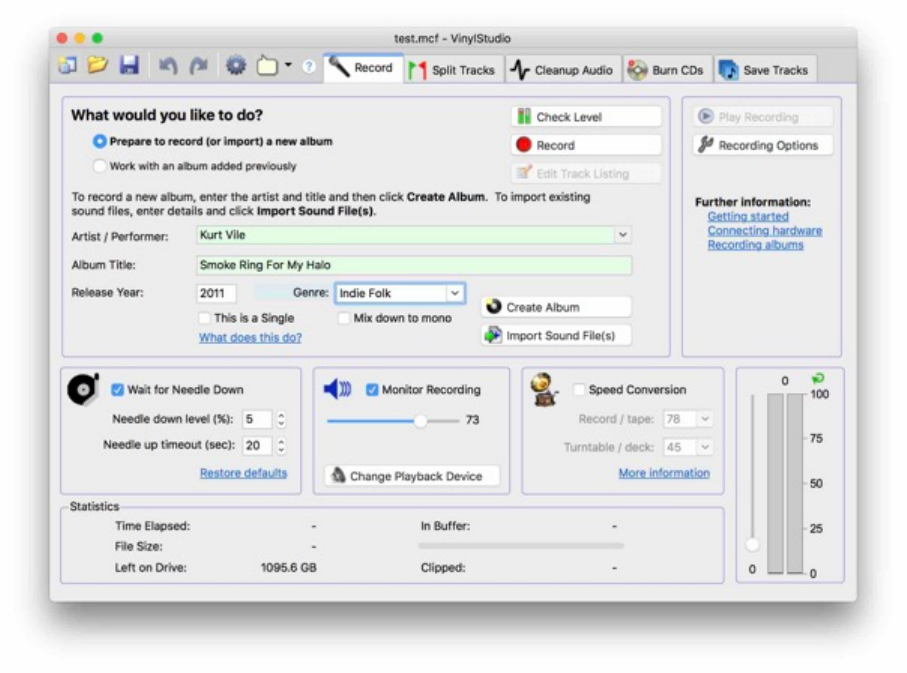This screenshot has width=907, height=673.
Task: Click the vertical recording level slider knob
Action: [x=752, y=545]
